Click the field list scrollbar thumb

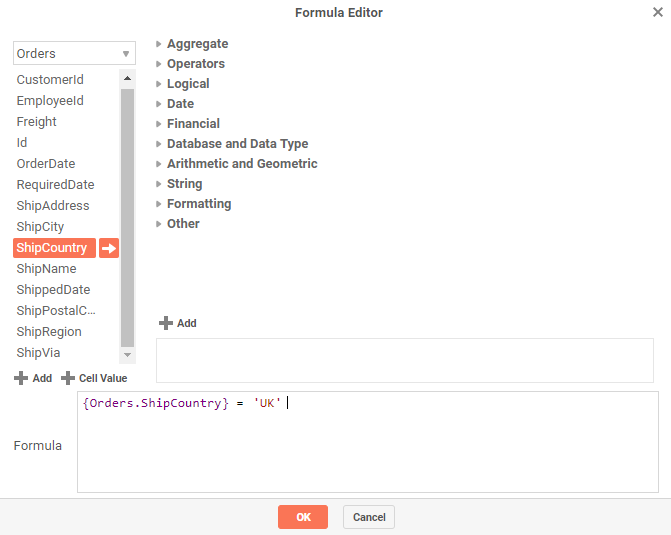[128, 217]
